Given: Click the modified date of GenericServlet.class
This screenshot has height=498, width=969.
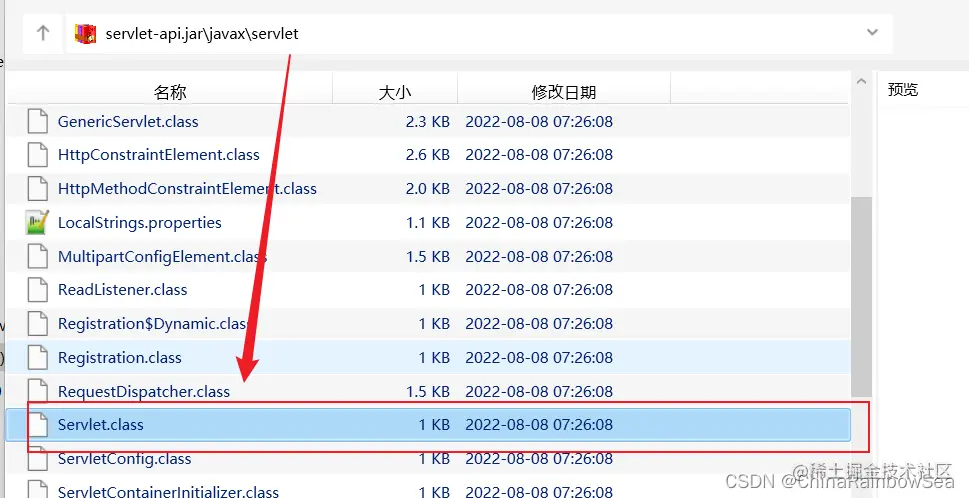Looking at the screenshot, I should click(539, 121).
